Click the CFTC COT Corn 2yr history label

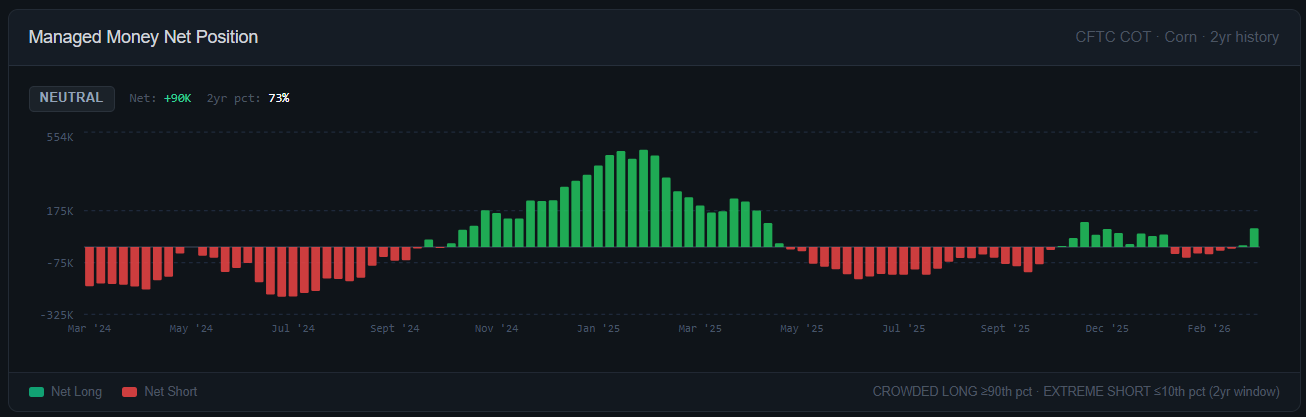[1177, 37]
